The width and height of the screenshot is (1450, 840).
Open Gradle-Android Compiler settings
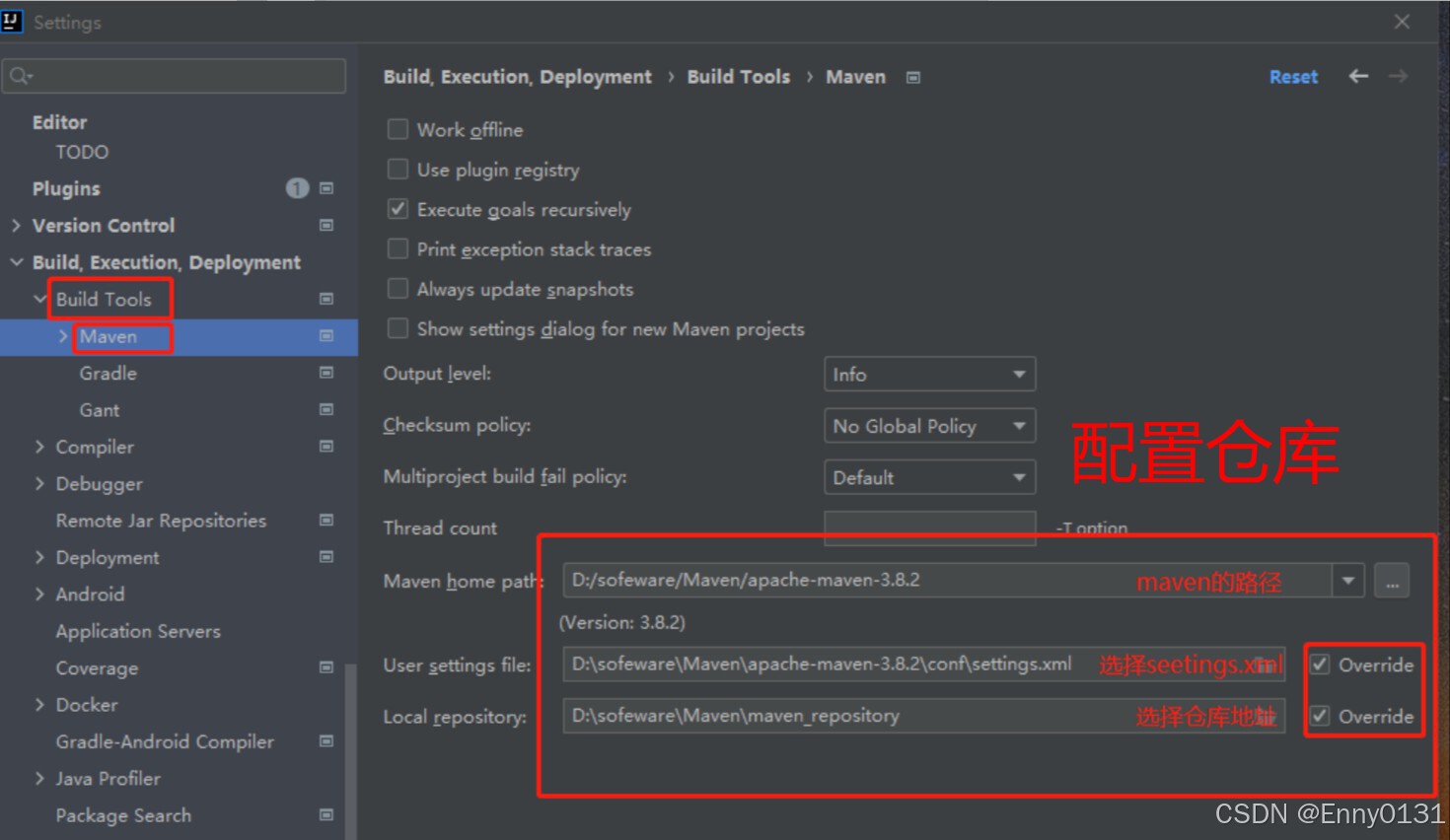pos(165,741)
